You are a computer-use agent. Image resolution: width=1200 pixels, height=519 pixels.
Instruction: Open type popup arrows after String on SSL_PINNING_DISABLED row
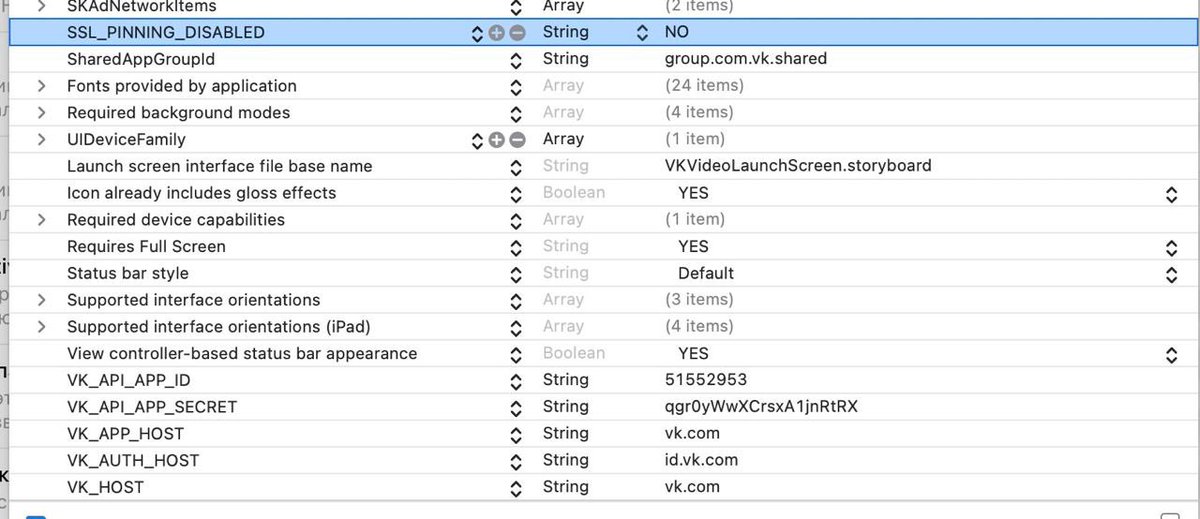pos(642,33)
